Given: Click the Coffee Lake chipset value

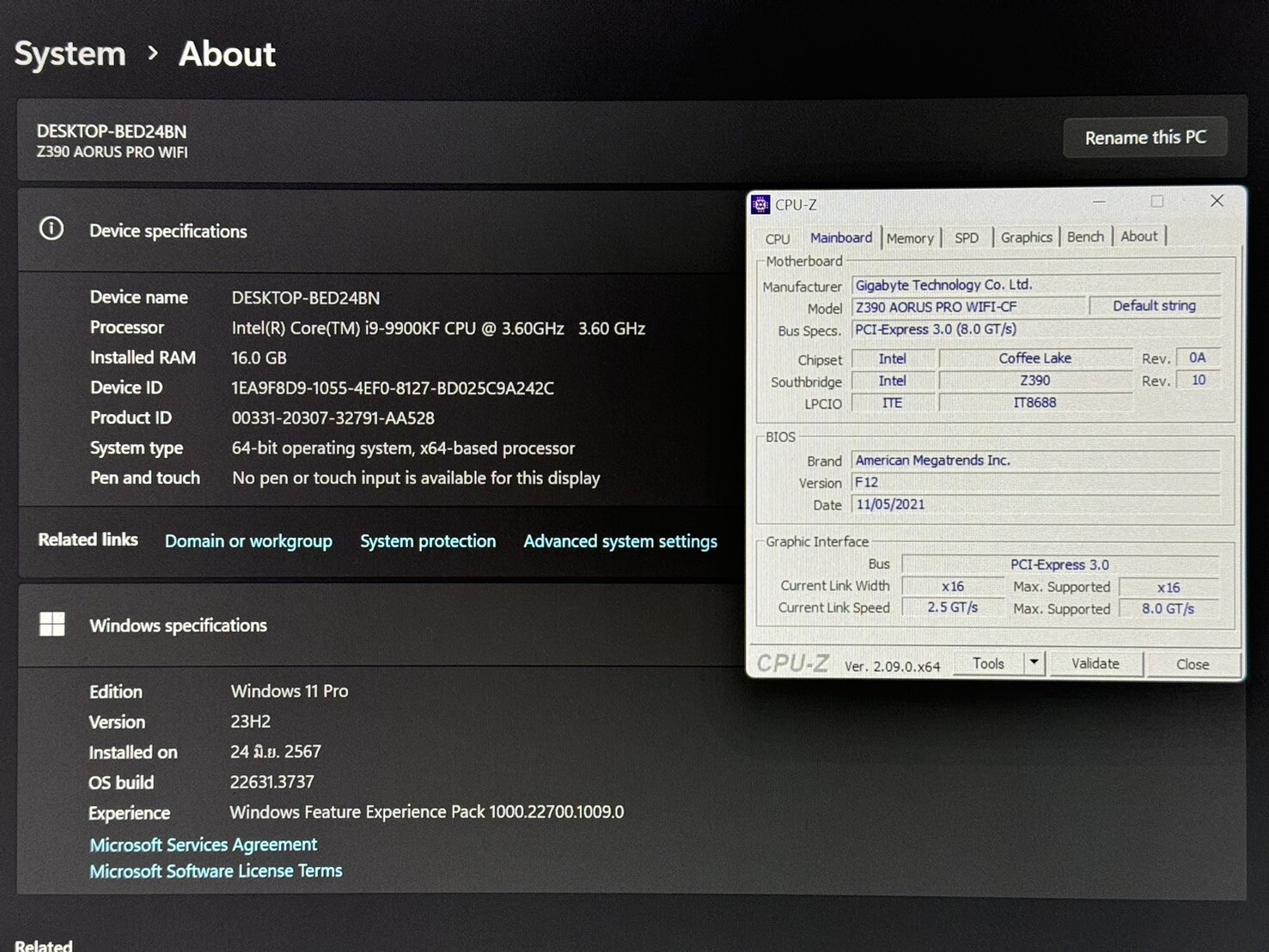Looking at the screenshot, I should click(x=1035, y=358).
